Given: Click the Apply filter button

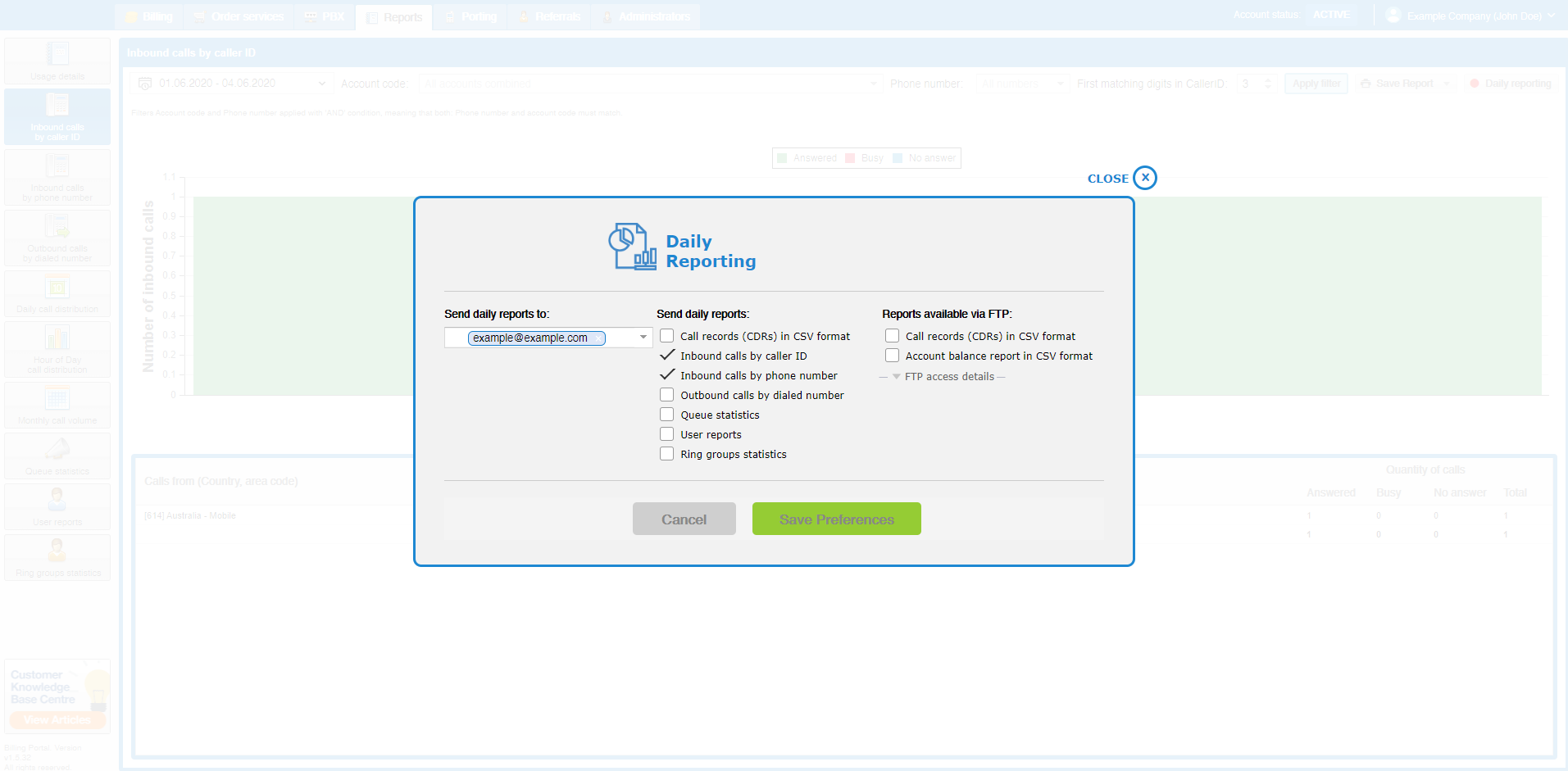Looking at the screenshot, I should tap(1316, 84).
